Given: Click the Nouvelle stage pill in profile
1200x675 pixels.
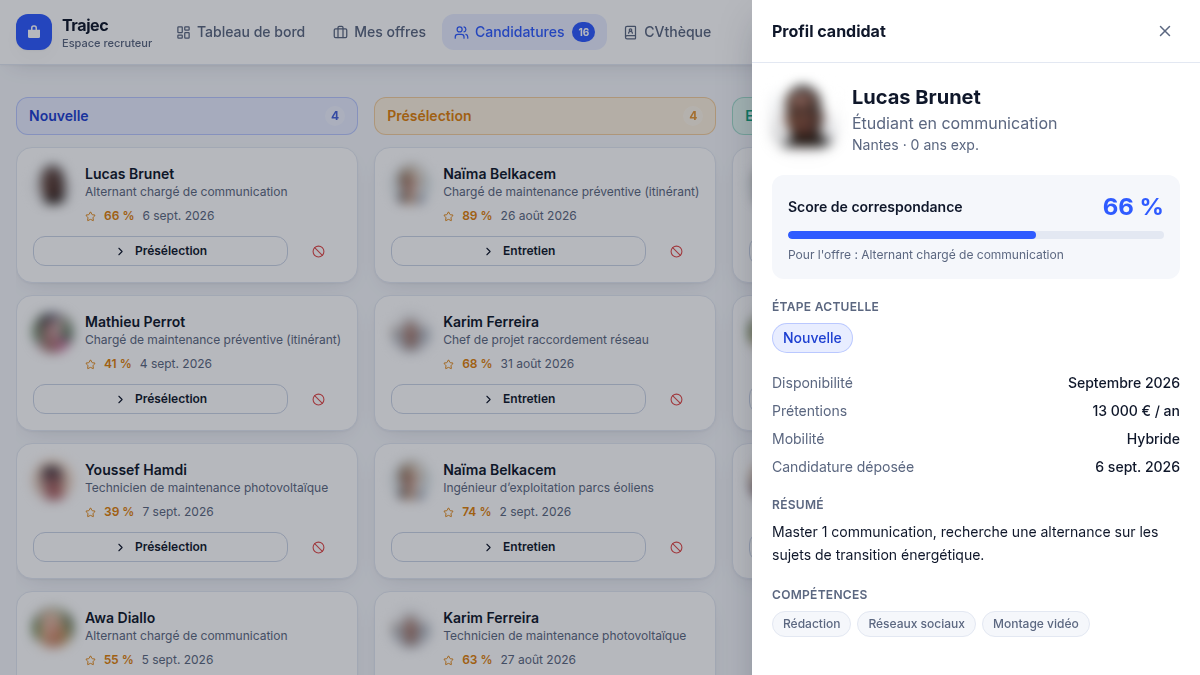Looking at the screenshot, I should [x=812, y=338].
